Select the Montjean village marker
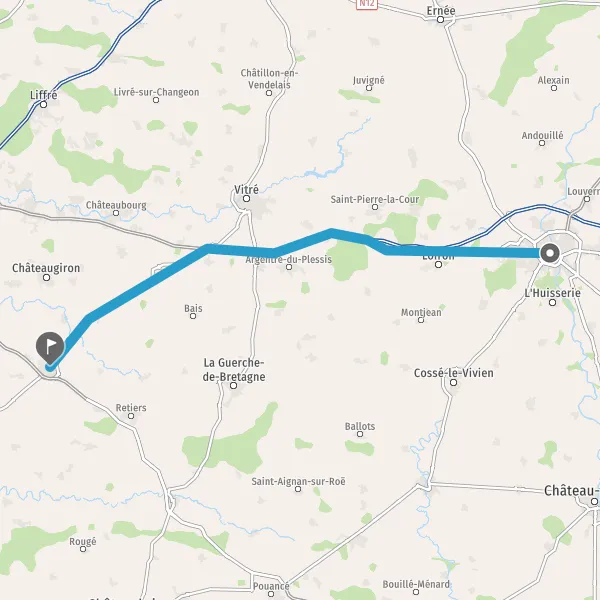The width and height of the screenshot is (600, 600). click(x=421, y=320)
